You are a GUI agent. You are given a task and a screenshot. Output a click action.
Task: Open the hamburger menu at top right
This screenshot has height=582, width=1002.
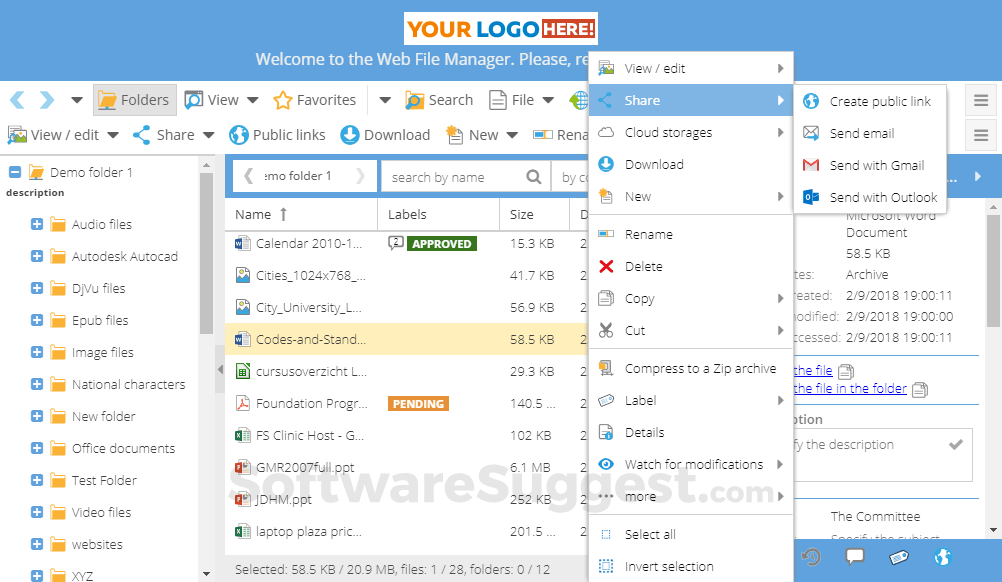[982, 99]
